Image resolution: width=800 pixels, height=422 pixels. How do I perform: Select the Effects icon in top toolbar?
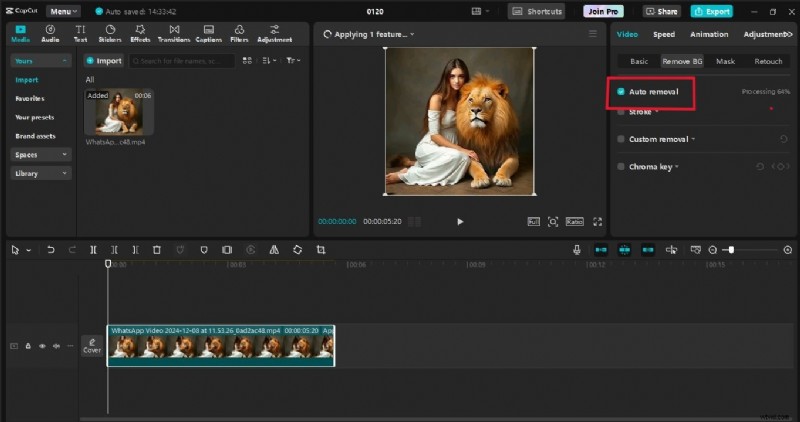pyautogui.click(x=140, y=34)
